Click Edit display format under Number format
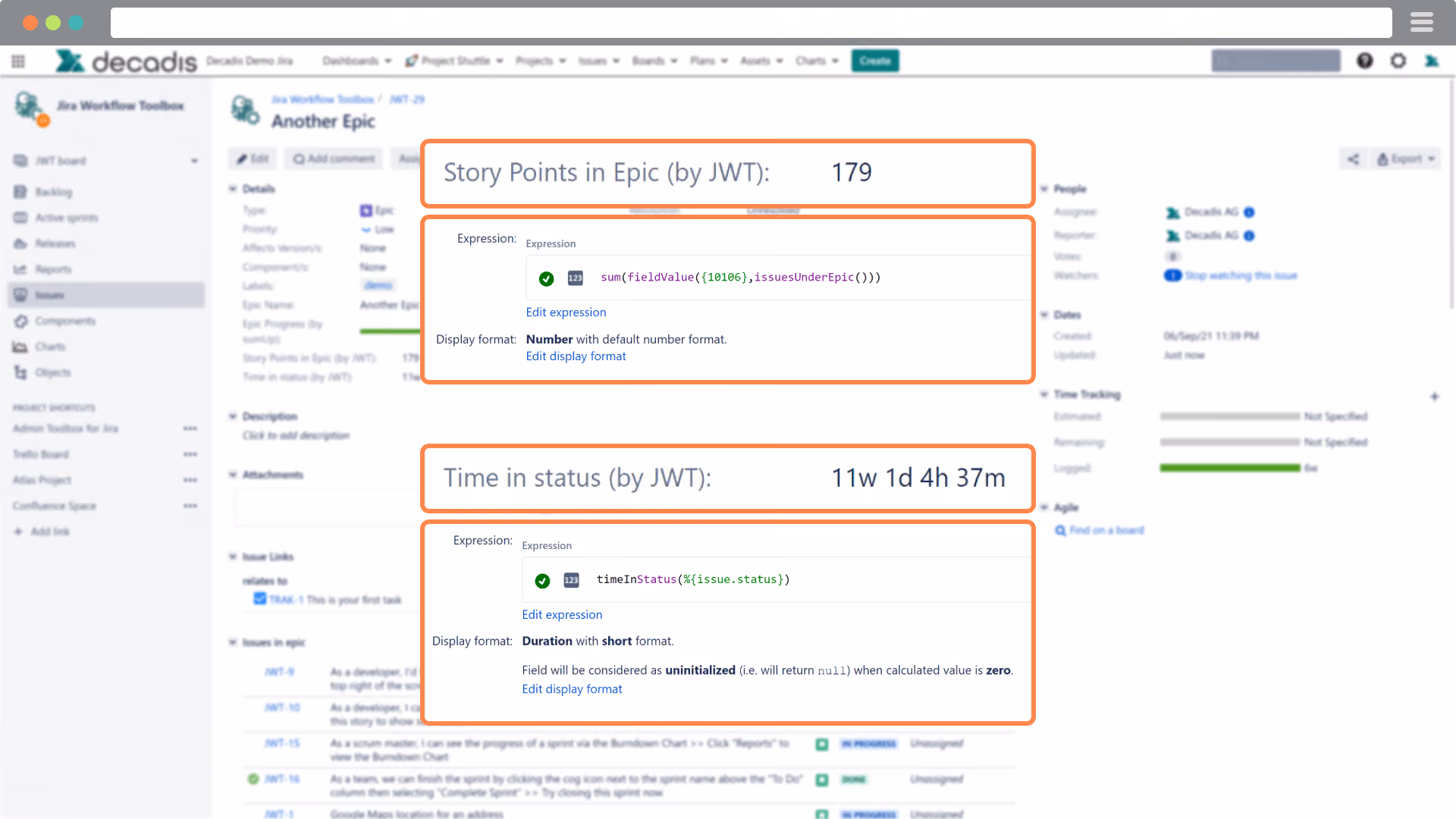 [x=576, y=356]
